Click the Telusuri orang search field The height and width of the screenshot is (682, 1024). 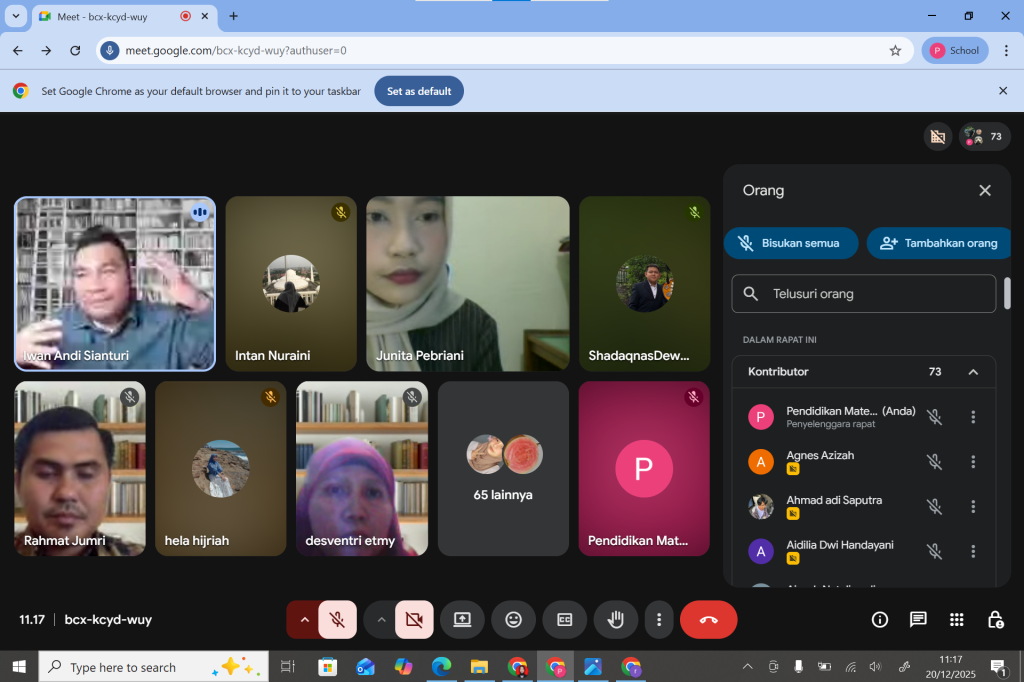pyautogui.click(x=864, y=294)
